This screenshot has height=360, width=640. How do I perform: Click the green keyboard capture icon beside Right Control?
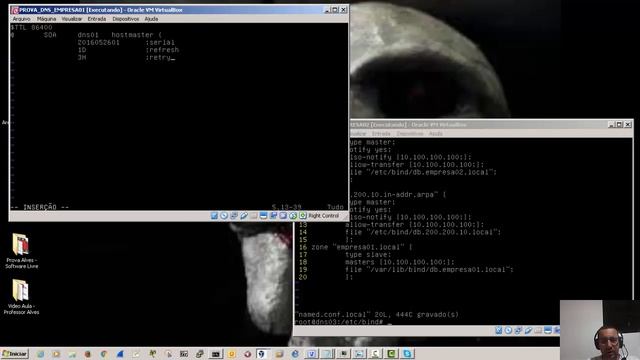[303, 216]
